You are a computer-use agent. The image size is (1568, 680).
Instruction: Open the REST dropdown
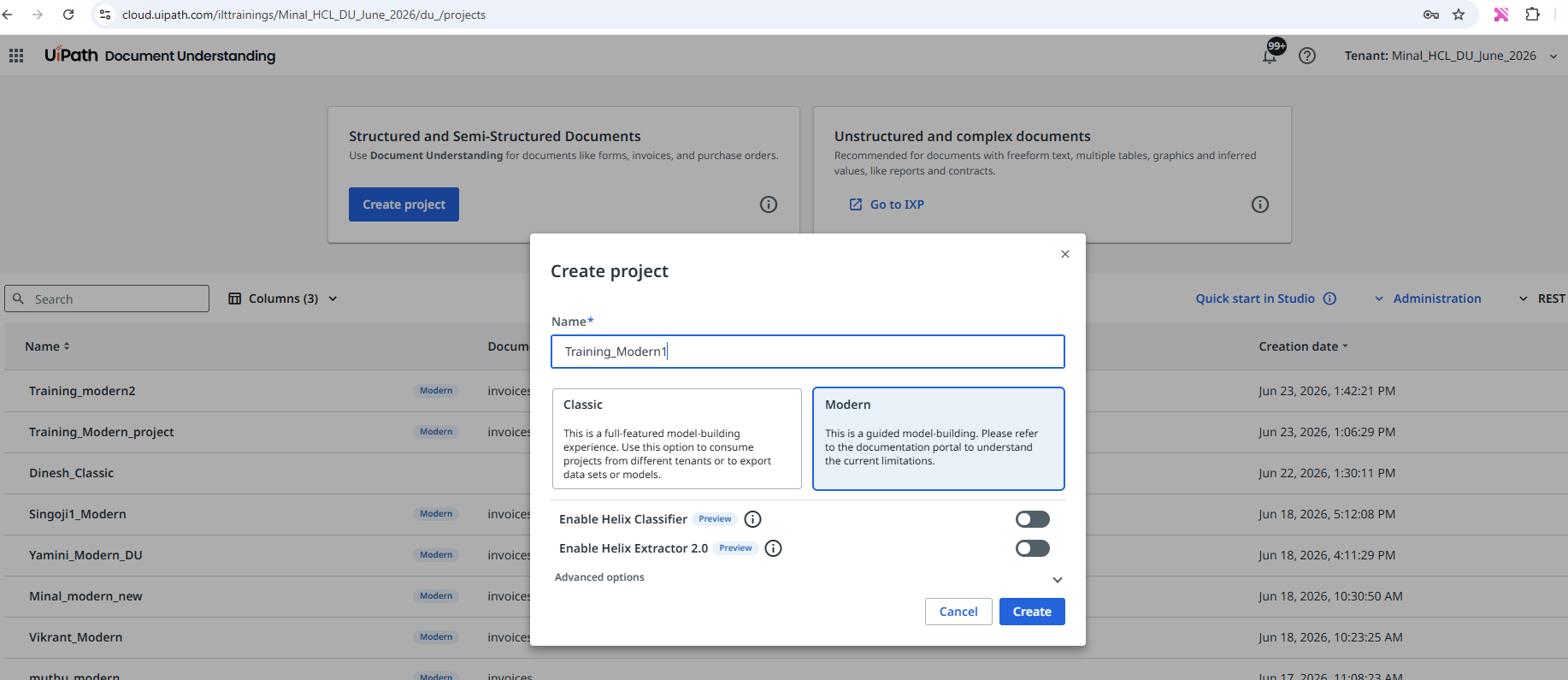(x=1542, y=299)
